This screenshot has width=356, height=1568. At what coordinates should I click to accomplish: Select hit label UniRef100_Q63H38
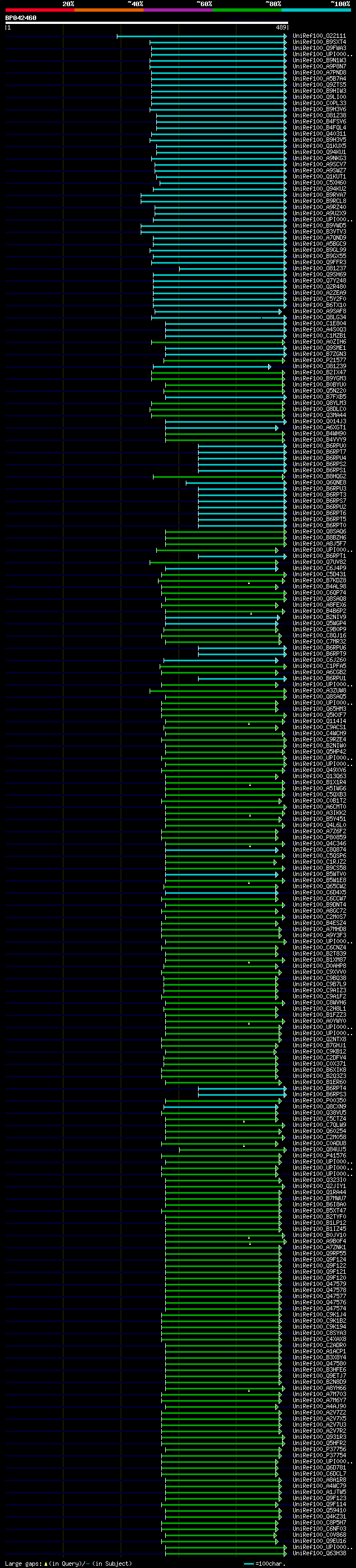(x=319, y=1553)
